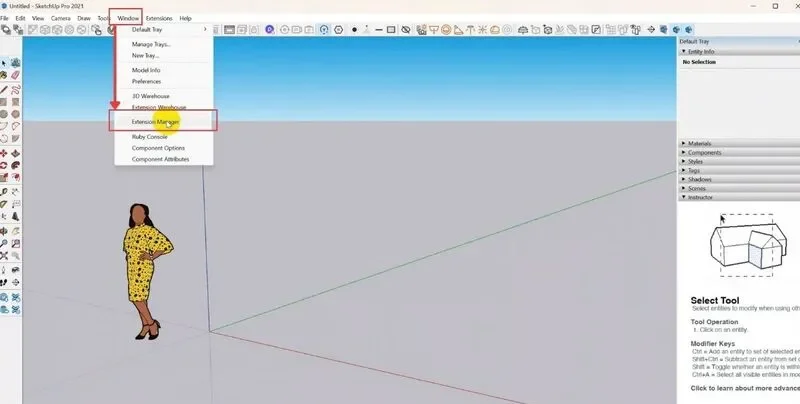The width and height of the screenshot is (800, 404).
Task: Pick the Eraser tool
Action: [16, 75]
